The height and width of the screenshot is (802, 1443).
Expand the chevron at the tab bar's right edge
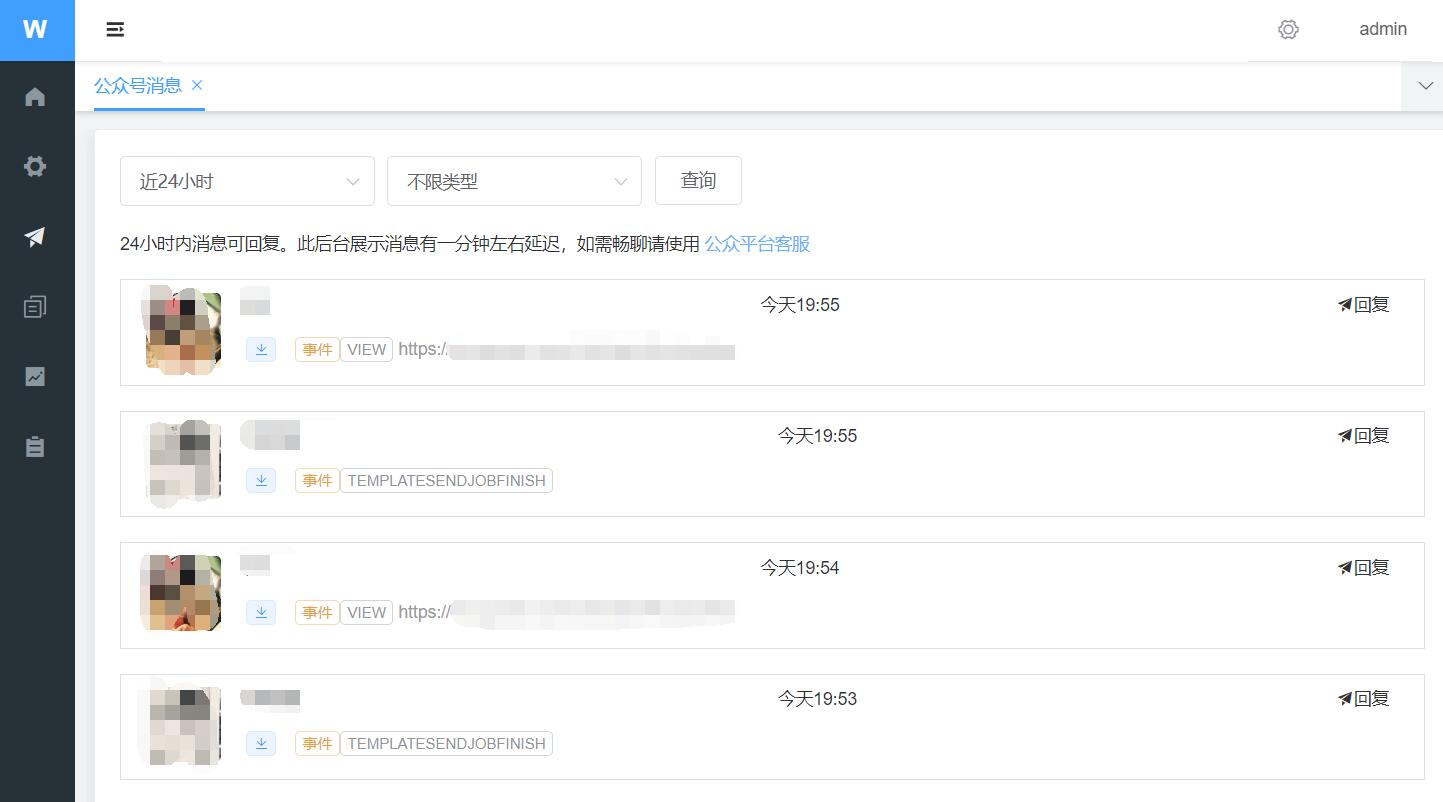point(1424,86)
